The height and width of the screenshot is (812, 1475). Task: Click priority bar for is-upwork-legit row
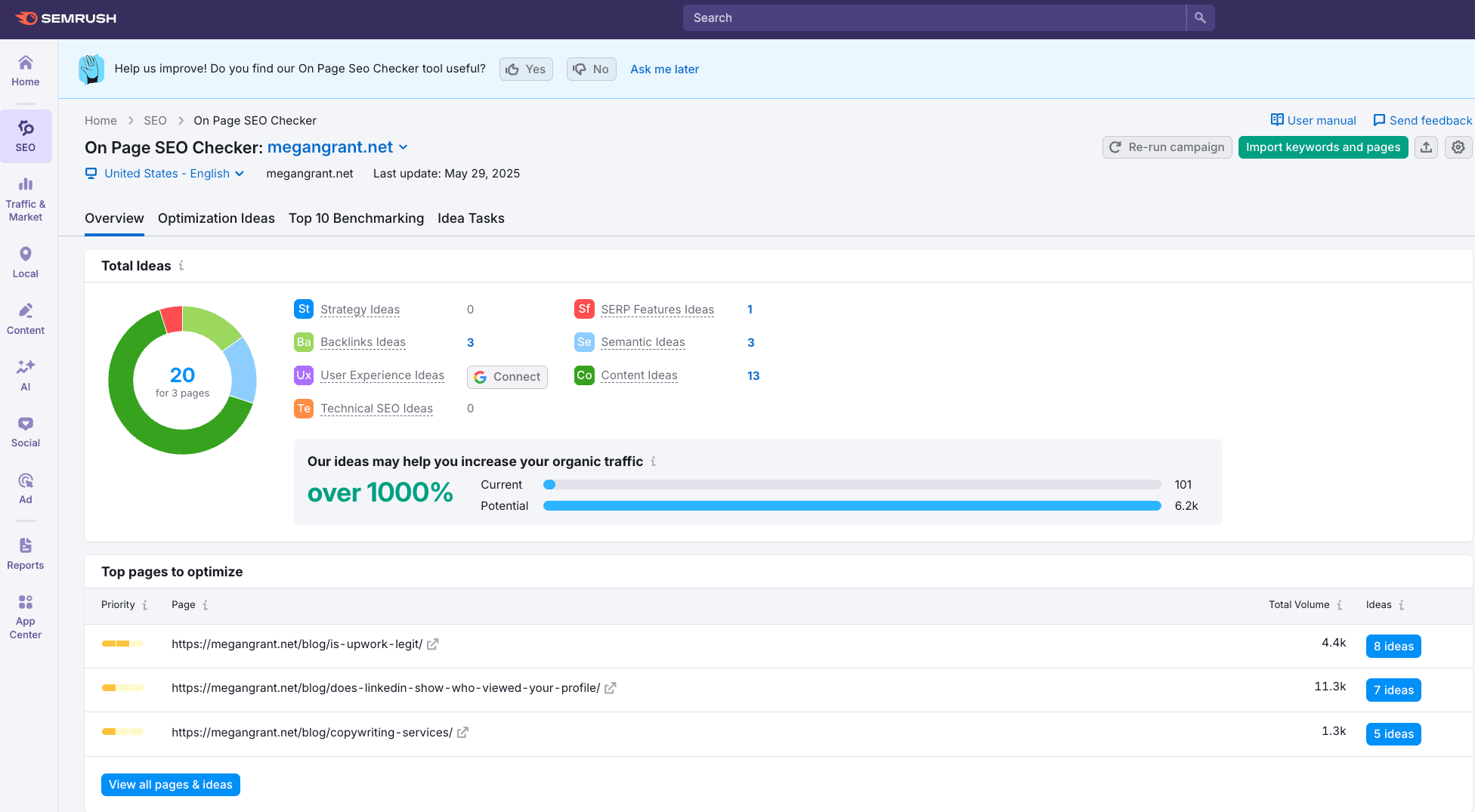click(122, 644)
